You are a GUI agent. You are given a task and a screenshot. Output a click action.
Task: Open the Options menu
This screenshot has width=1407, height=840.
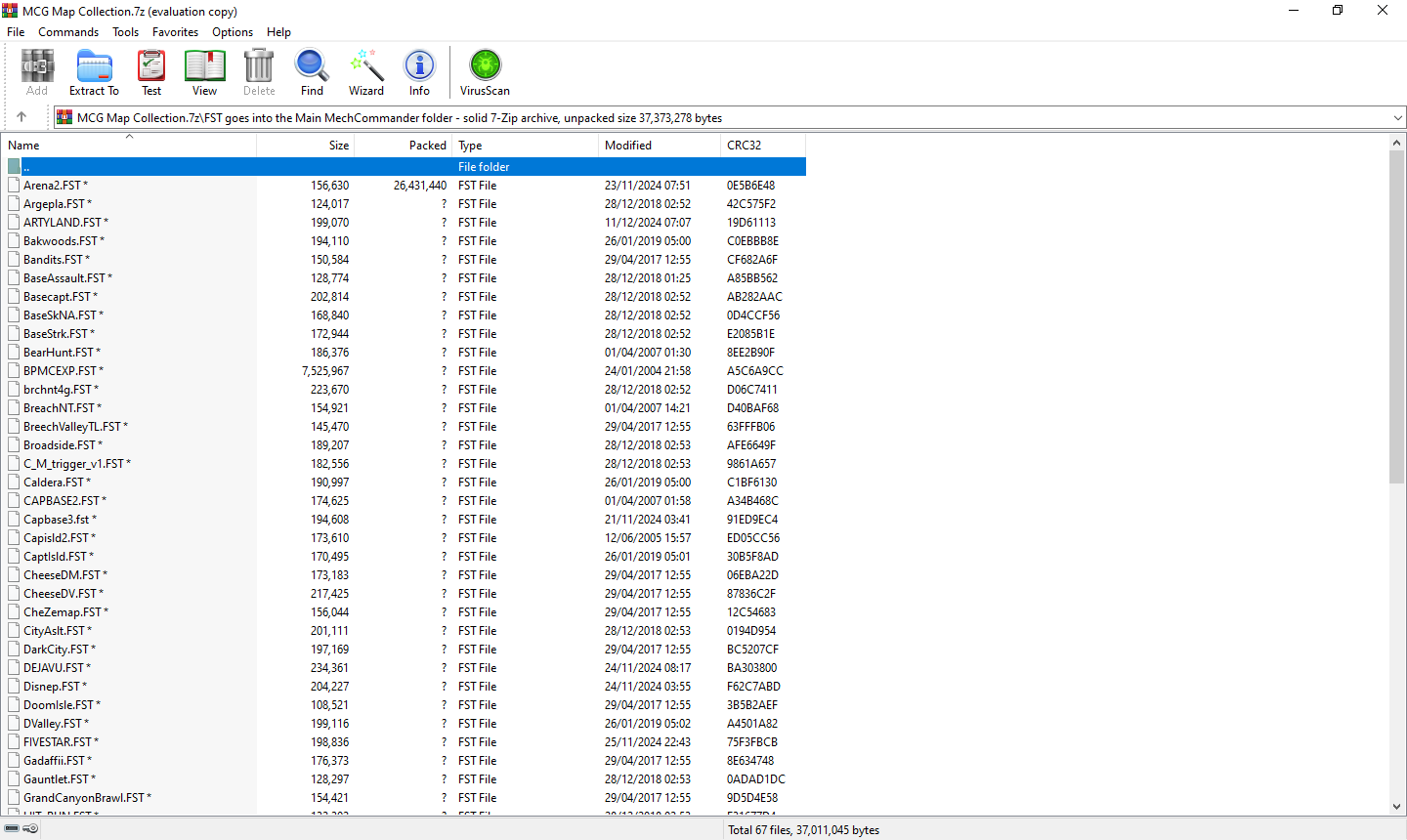tap(233, 32)
